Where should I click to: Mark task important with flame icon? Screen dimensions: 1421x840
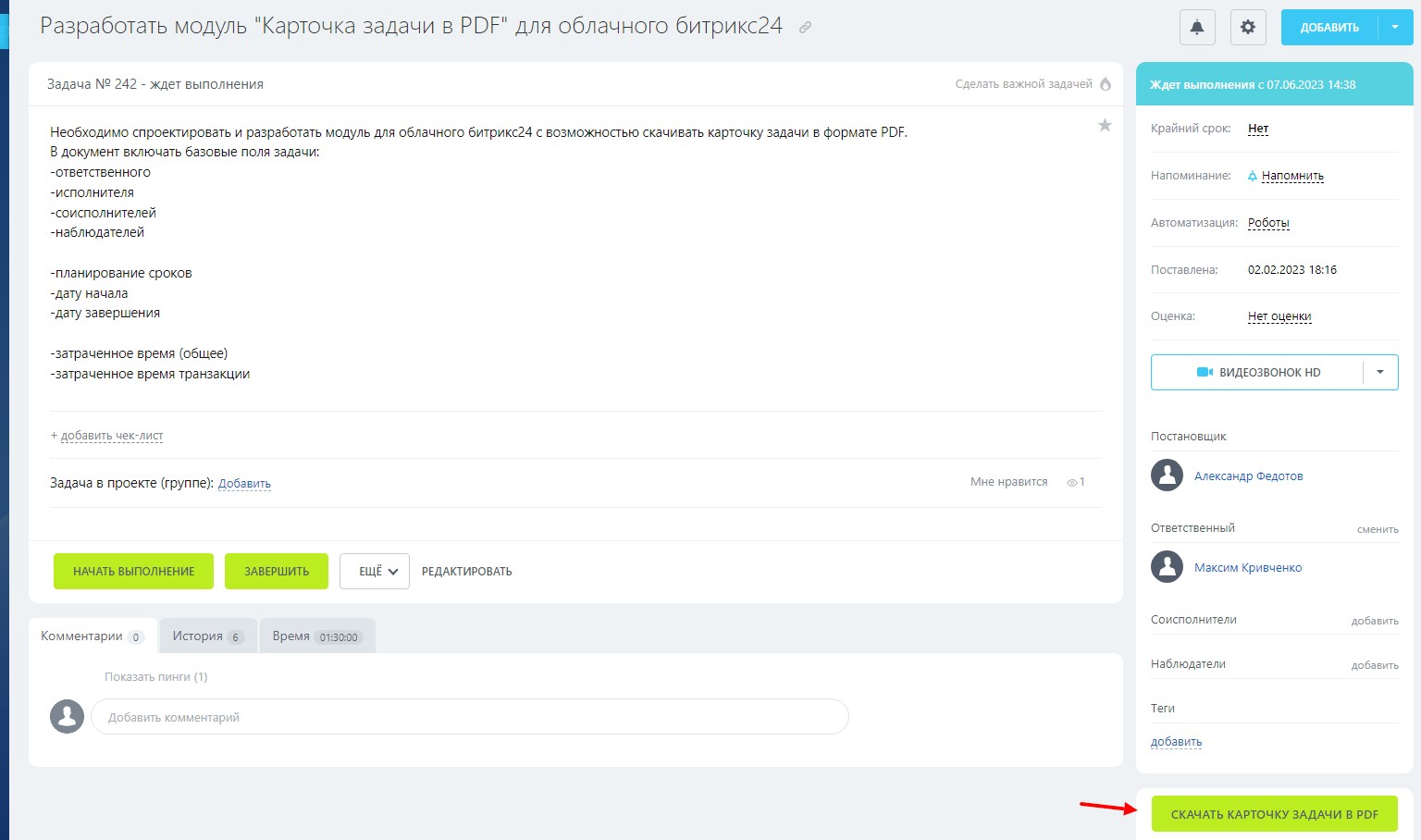click(1105, 84)
